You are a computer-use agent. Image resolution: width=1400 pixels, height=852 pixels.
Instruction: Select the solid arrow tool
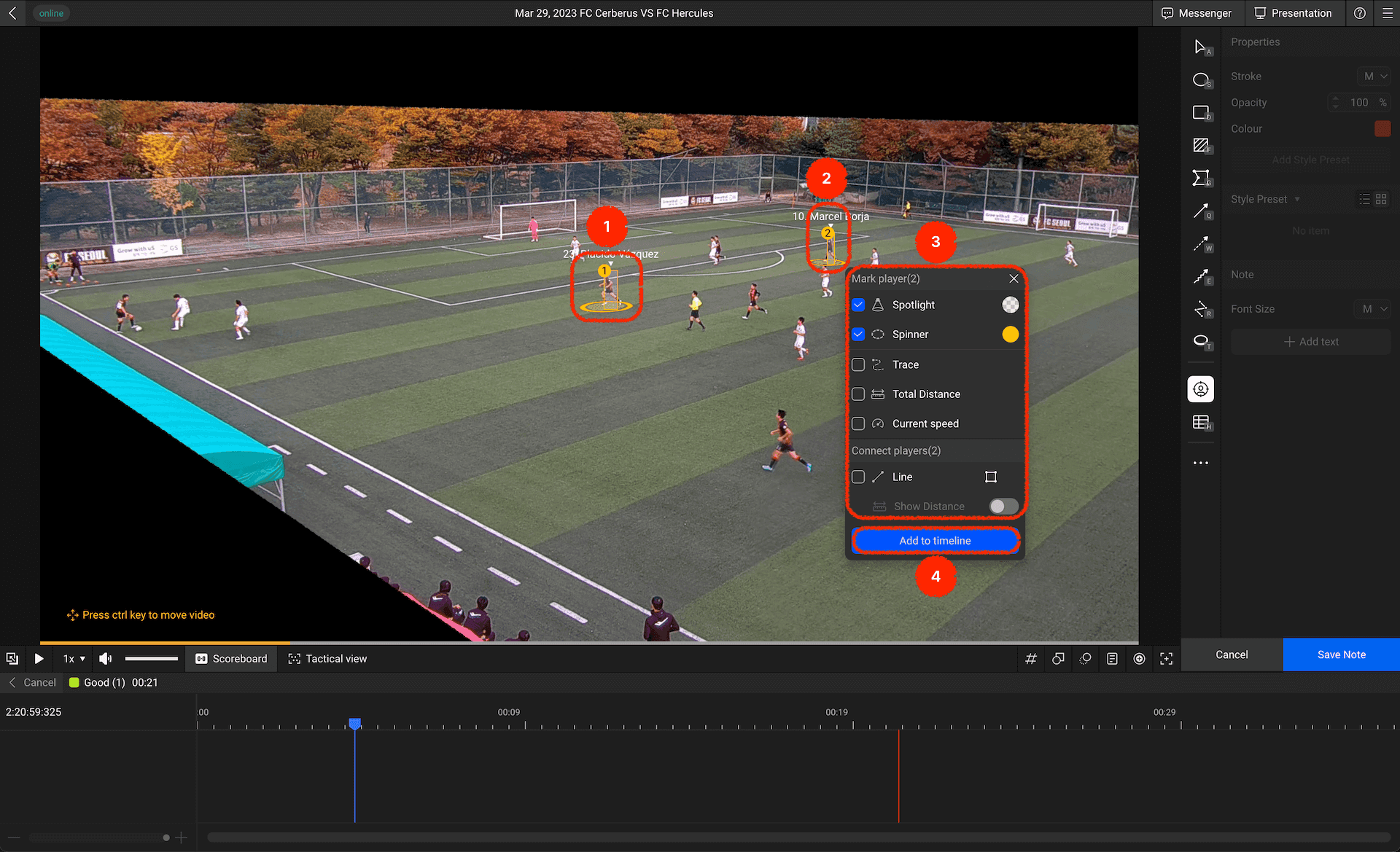click(1201, 211)
